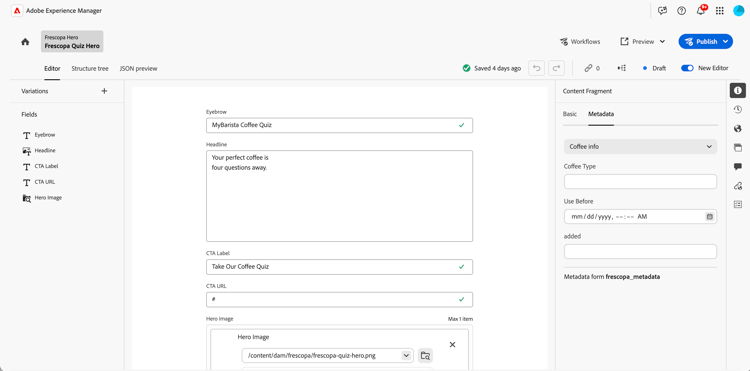Click the CTA Label field containing Take Our Coffee Quiz
The height and width of the screenshot is (371, 750).
tap(339, 267)
